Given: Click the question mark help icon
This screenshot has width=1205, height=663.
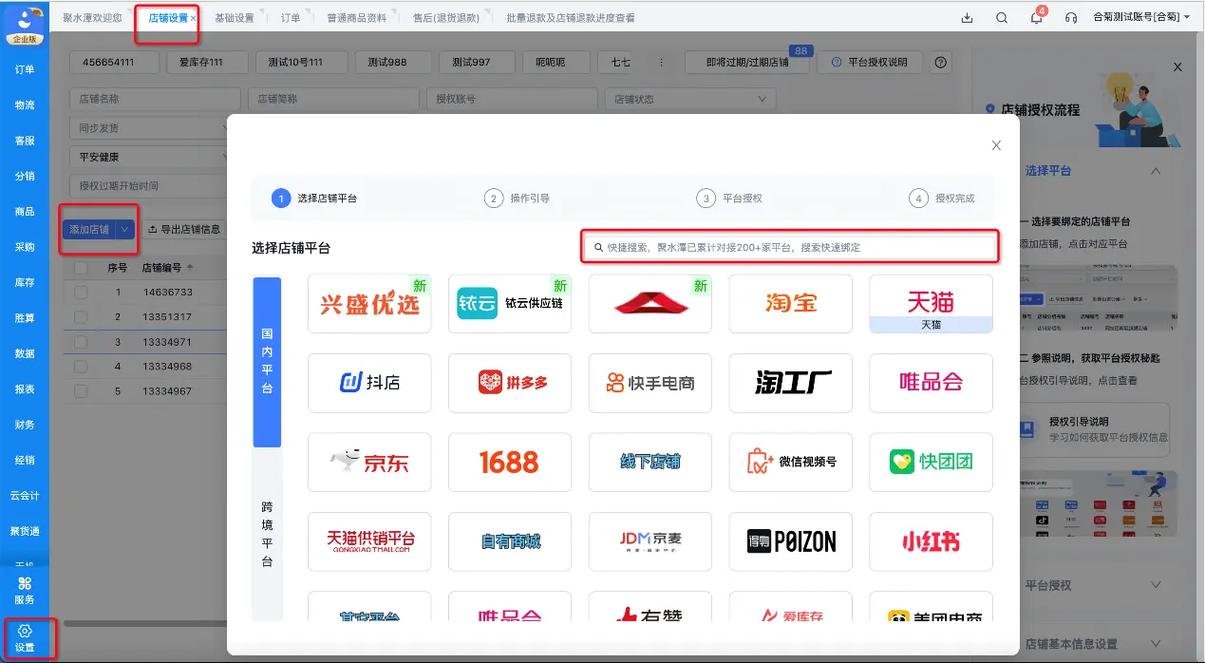Looking at the screenshot, I should point(941,62).
